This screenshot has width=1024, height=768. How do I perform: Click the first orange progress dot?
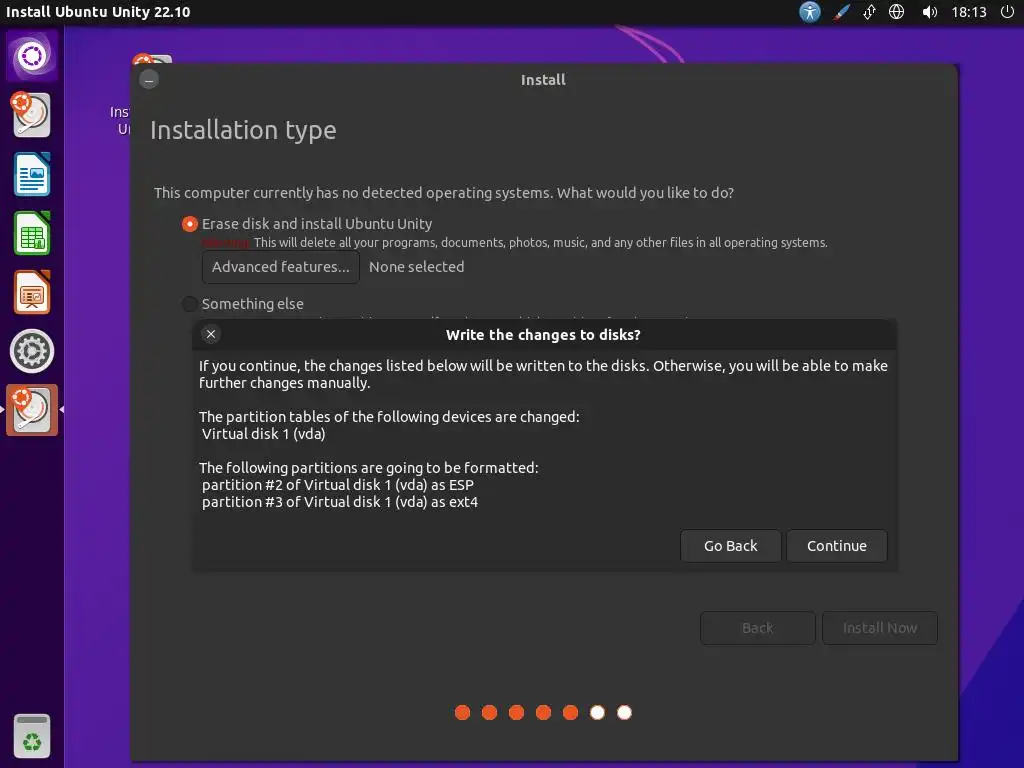pyautogui.click(x=462, y=712)
